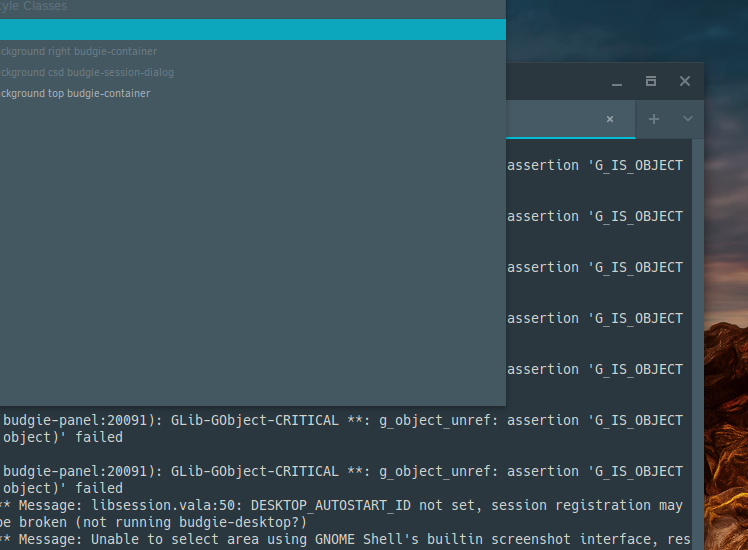Close the terminal window

click(x=685, y=81)
